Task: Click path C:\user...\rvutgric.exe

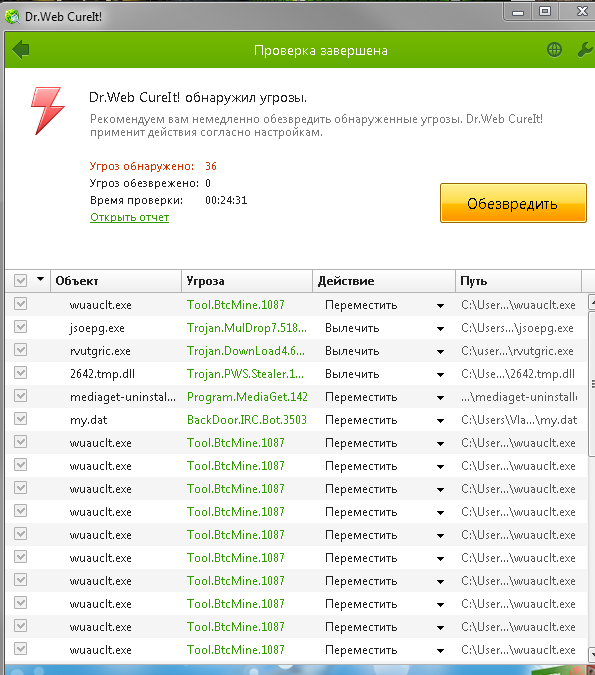Action: coord(517,351)
